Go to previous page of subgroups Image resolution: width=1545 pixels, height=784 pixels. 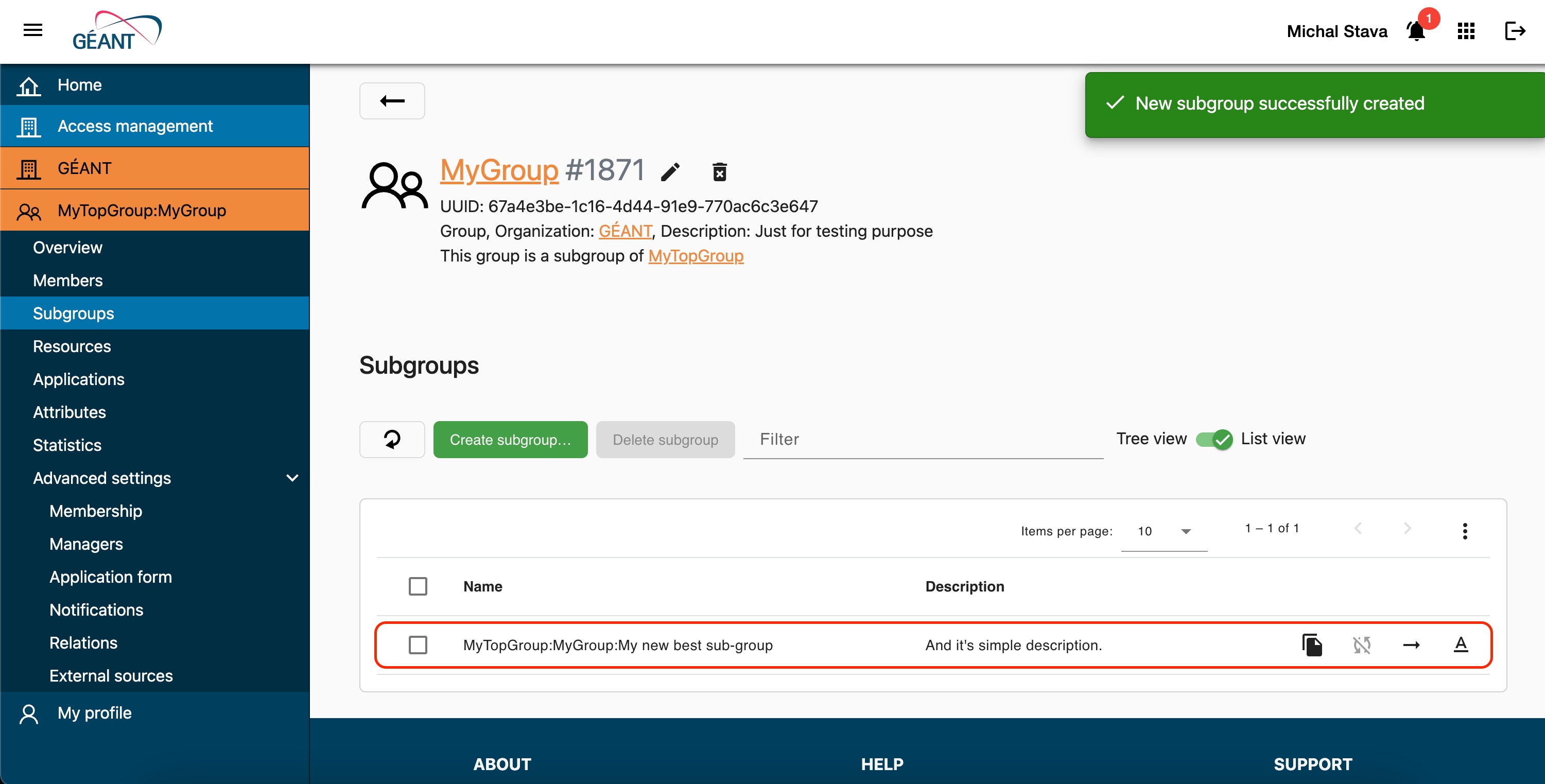[x=1359, y=529]
